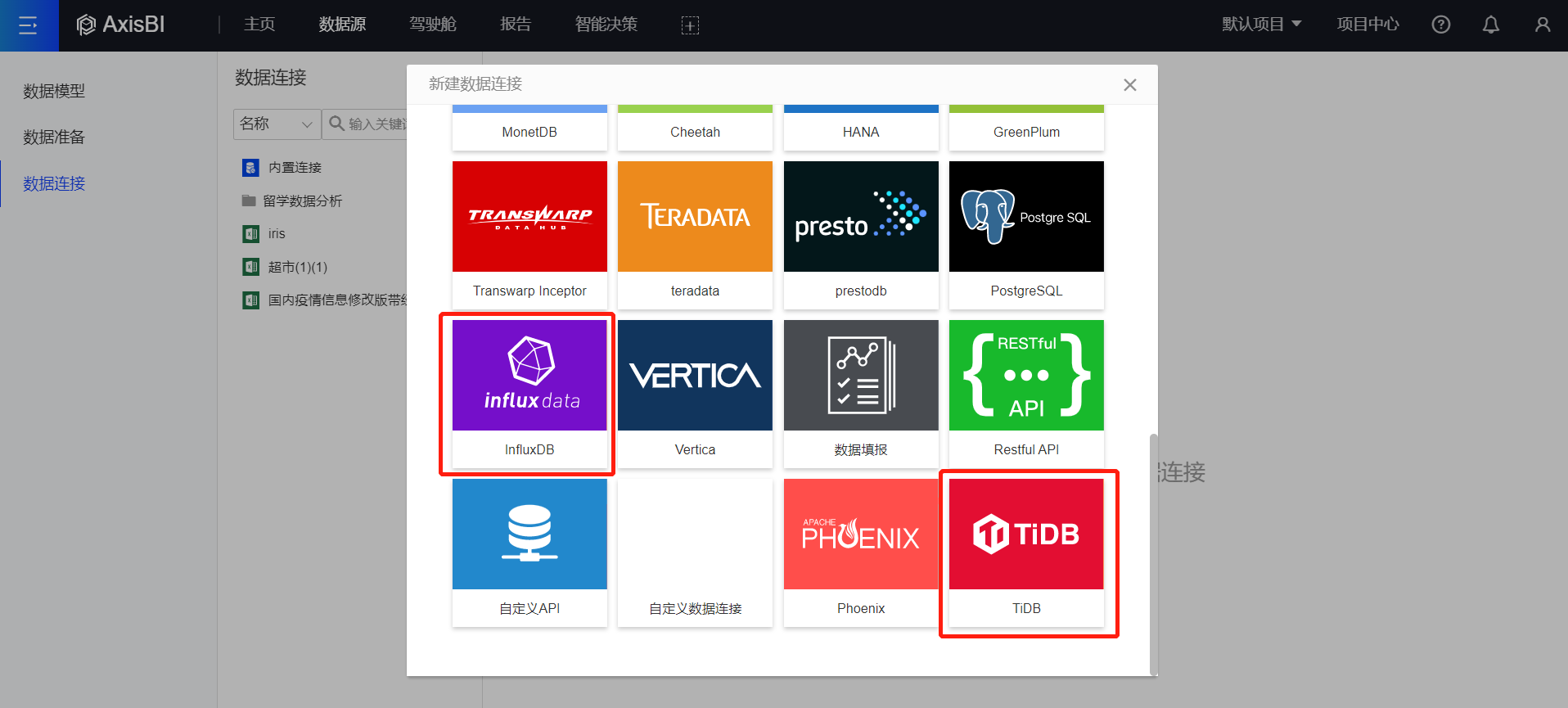Choose the HANA connection card
The width and height of the screenshot is (1568, 708).
coord(861,128)
